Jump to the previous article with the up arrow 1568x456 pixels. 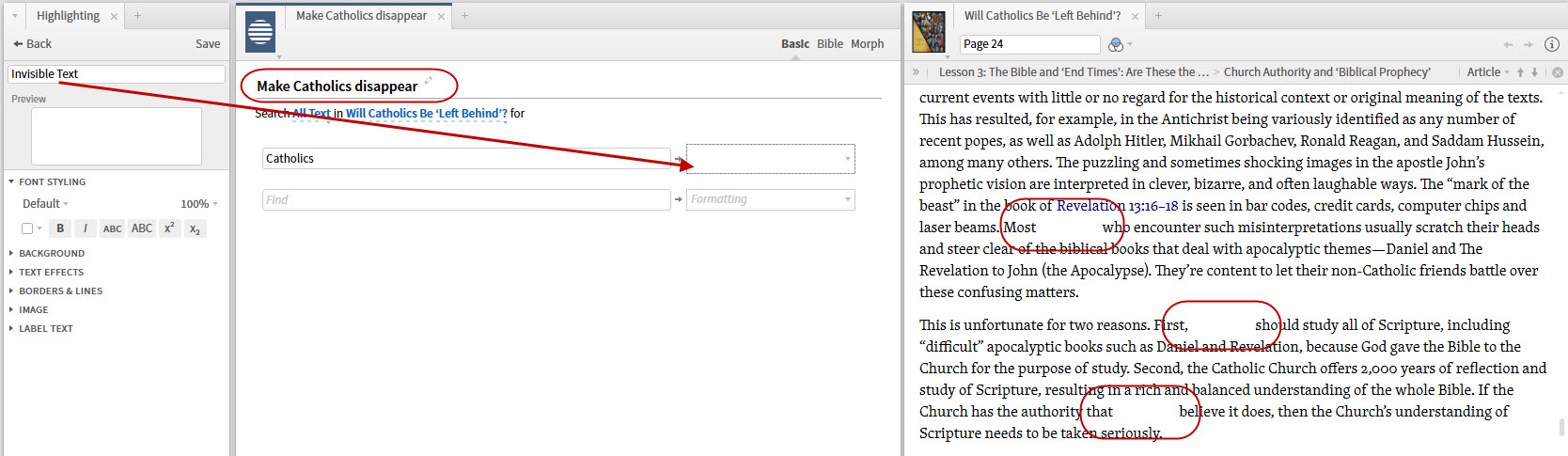tap(1520, 72)
